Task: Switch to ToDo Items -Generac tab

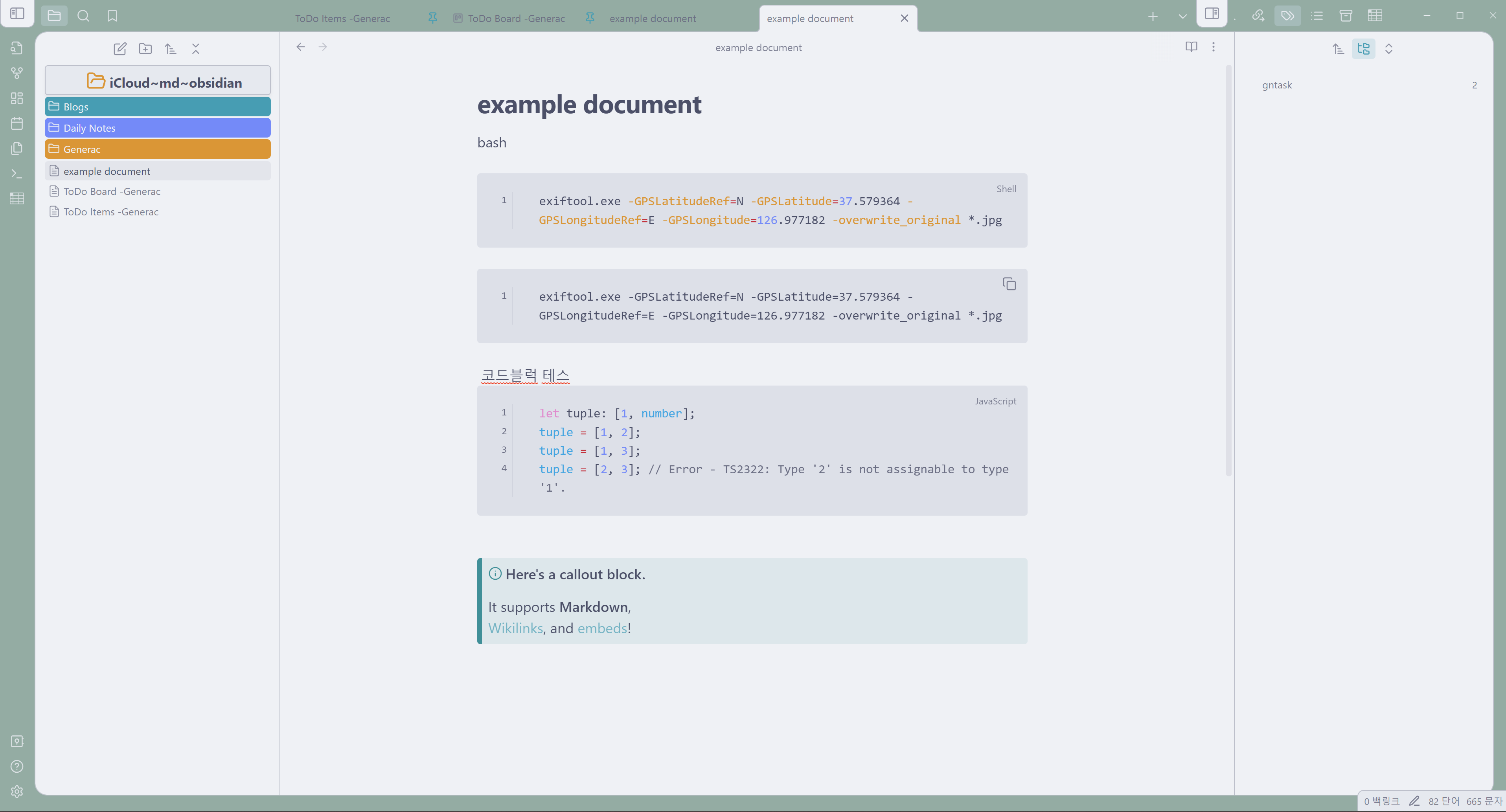Action: [x=342, y=18]
